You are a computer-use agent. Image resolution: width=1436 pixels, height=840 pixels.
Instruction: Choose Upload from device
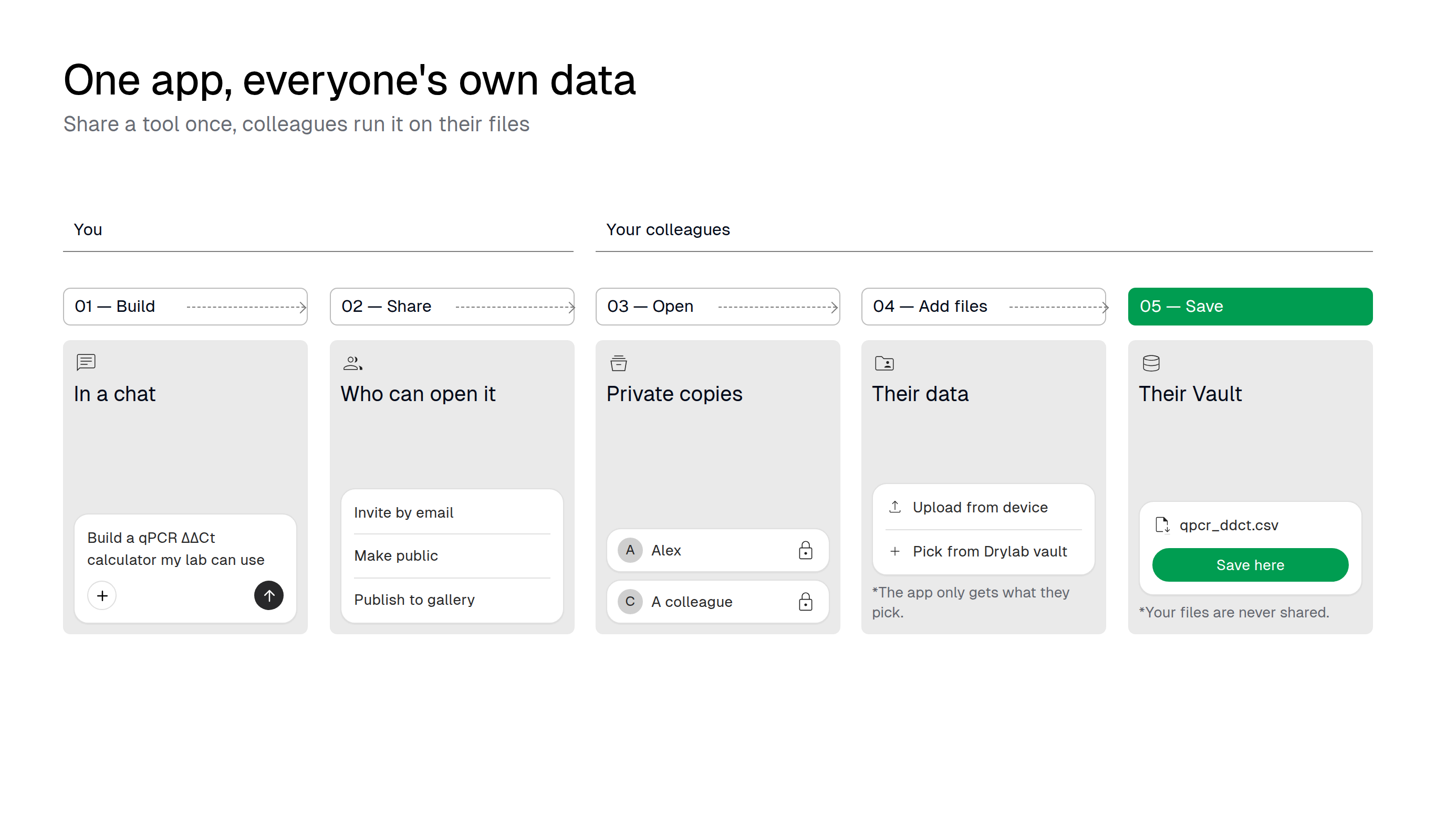click(x=984, y=507)
